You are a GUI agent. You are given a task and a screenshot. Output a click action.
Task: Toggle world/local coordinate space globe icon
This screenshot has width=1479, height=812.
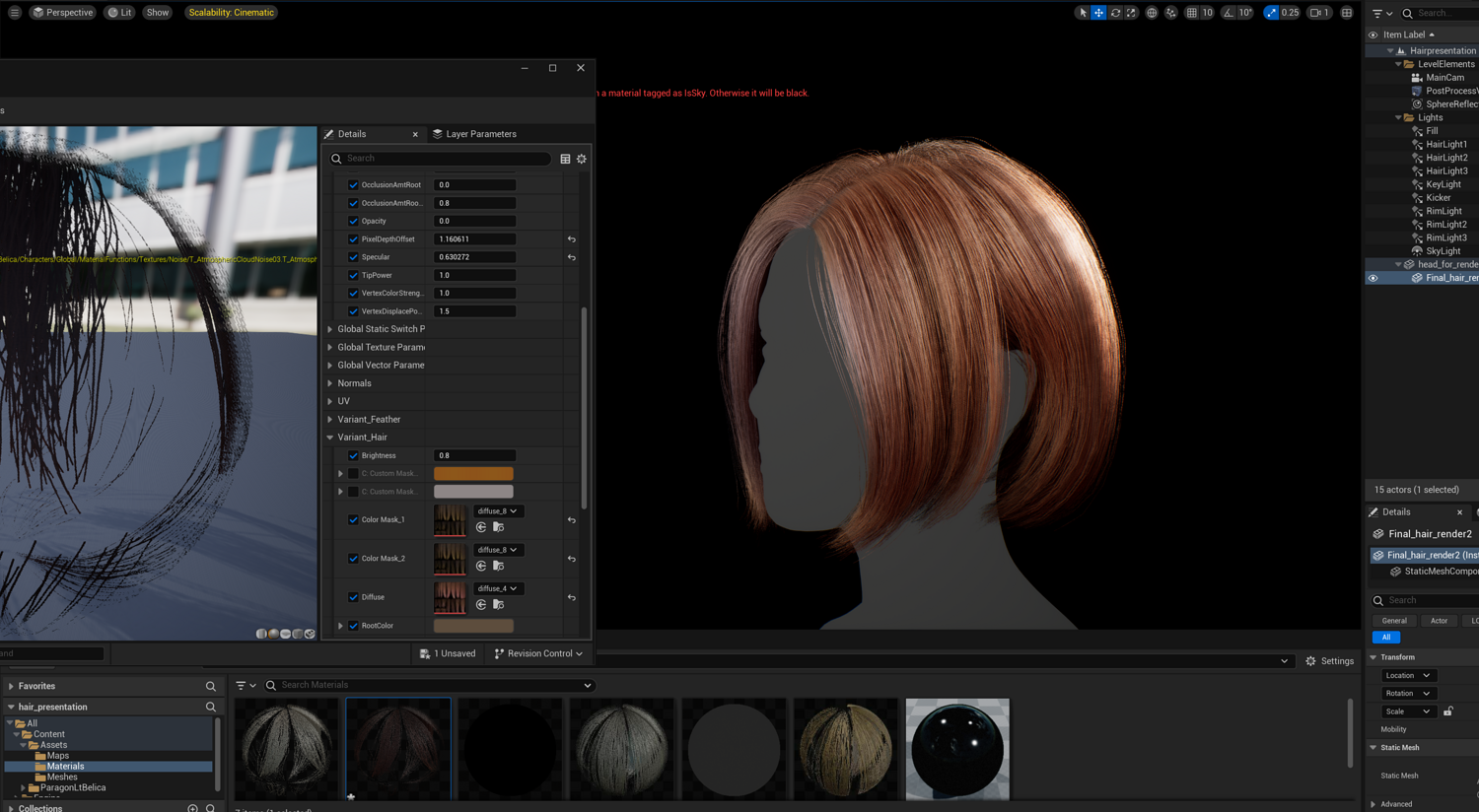[x=1152, y=13]
